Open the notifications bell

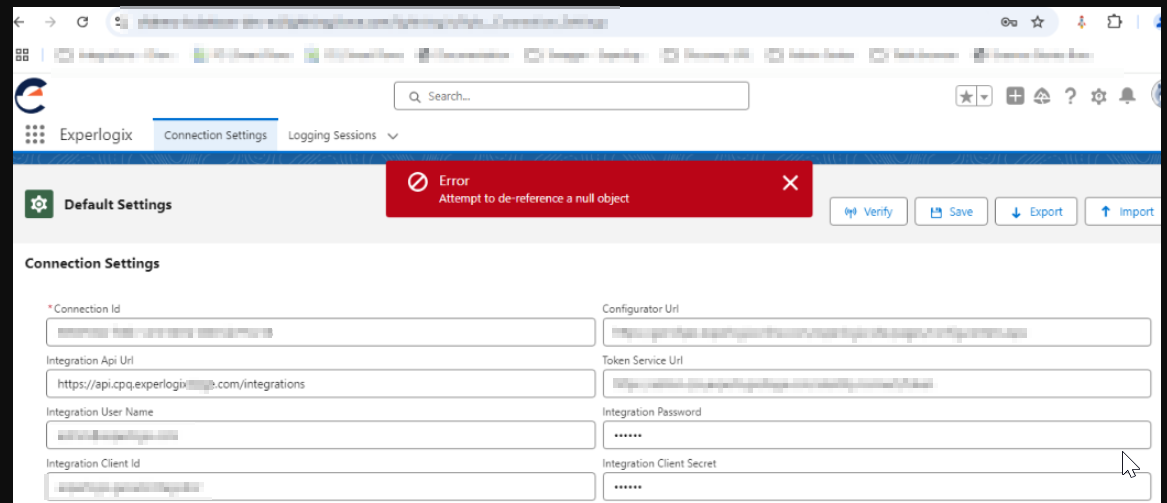click(x=1128, y=95)
